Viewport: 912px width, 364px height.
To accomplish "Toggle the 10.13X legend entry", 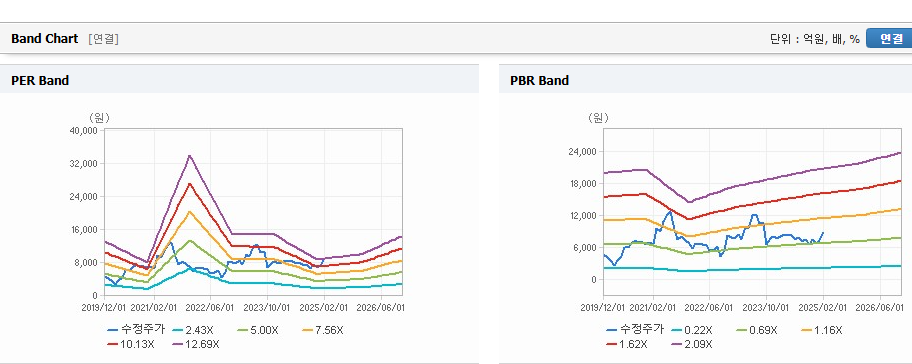I will click(x=131, y=344).
